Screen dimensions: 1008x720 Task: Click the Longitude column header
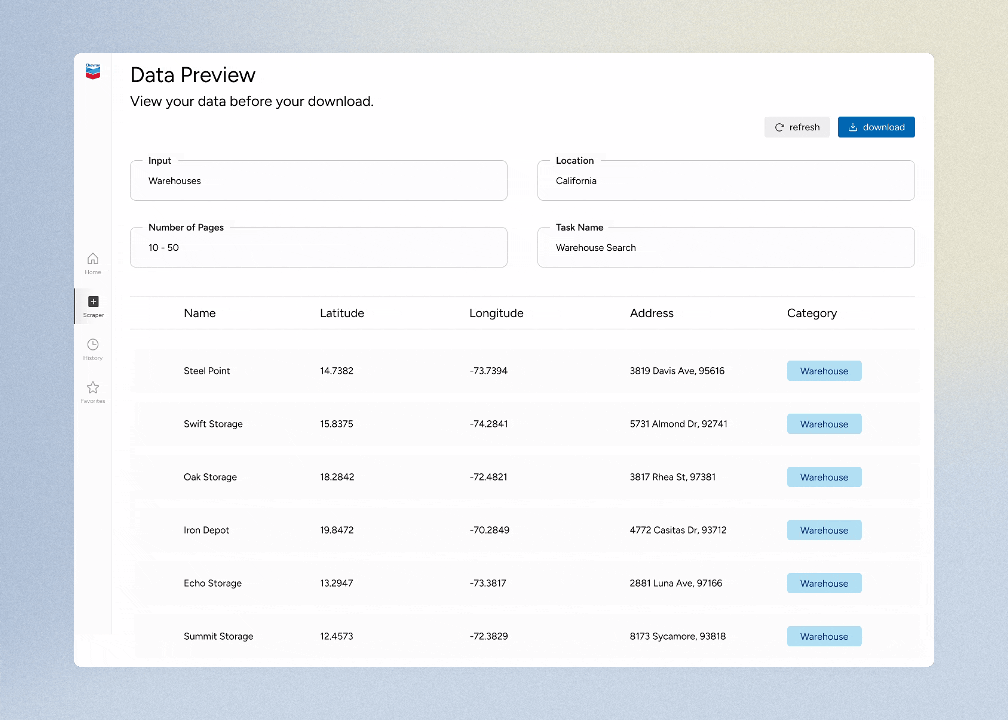point(496,313)
